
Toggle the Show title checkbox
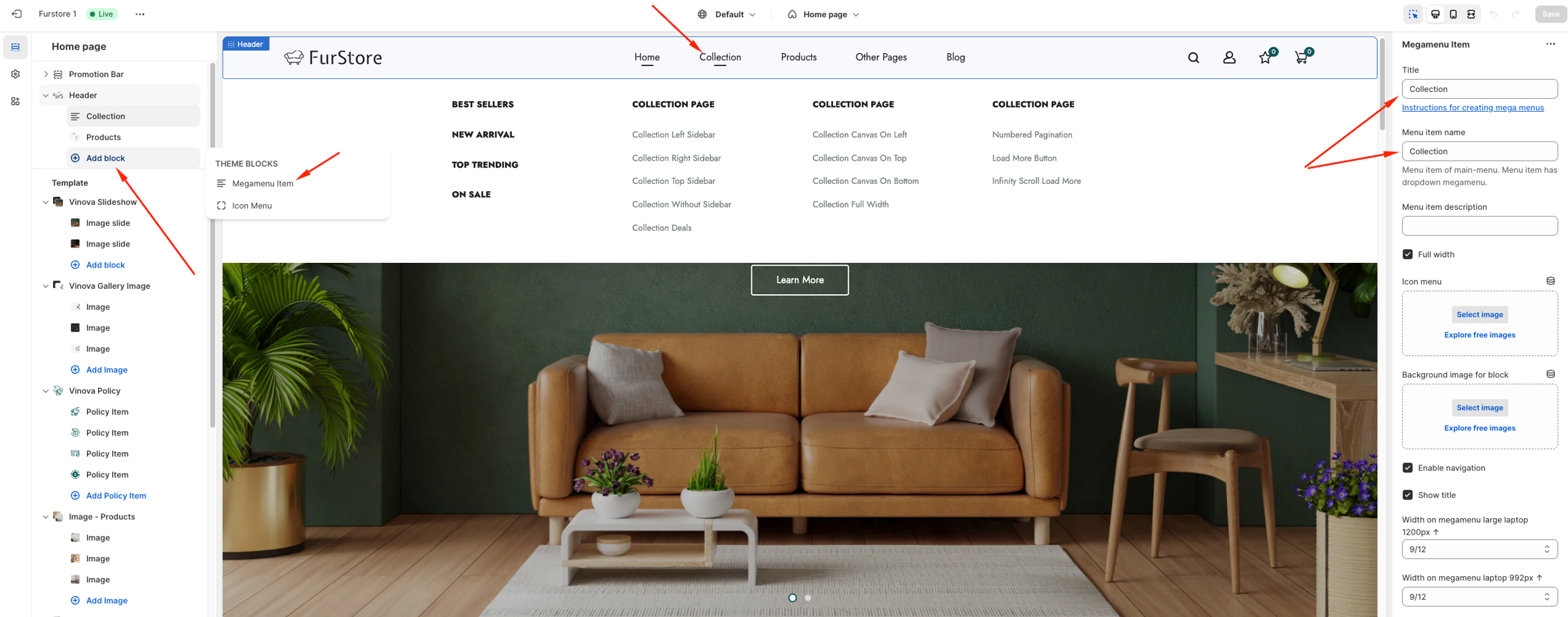1407,495
